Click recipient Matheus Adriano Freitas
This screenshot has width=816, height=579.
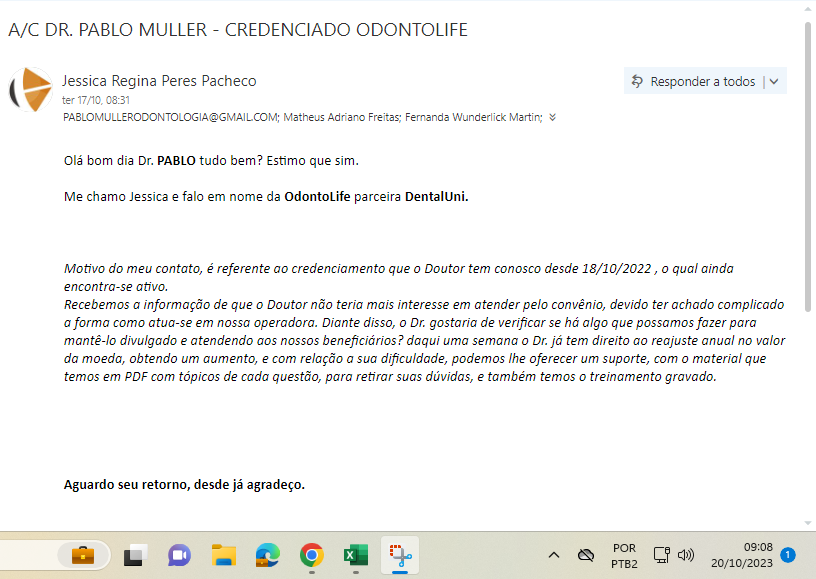click(x=342, y=118)
